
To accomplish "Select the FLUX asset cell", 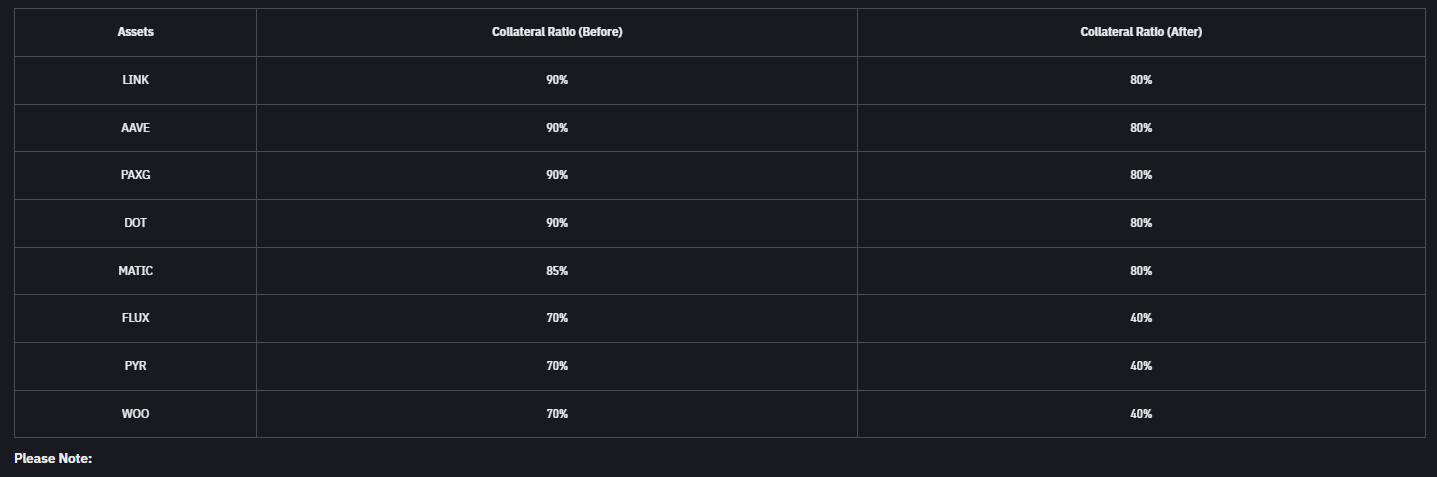I will coord(135,318).
